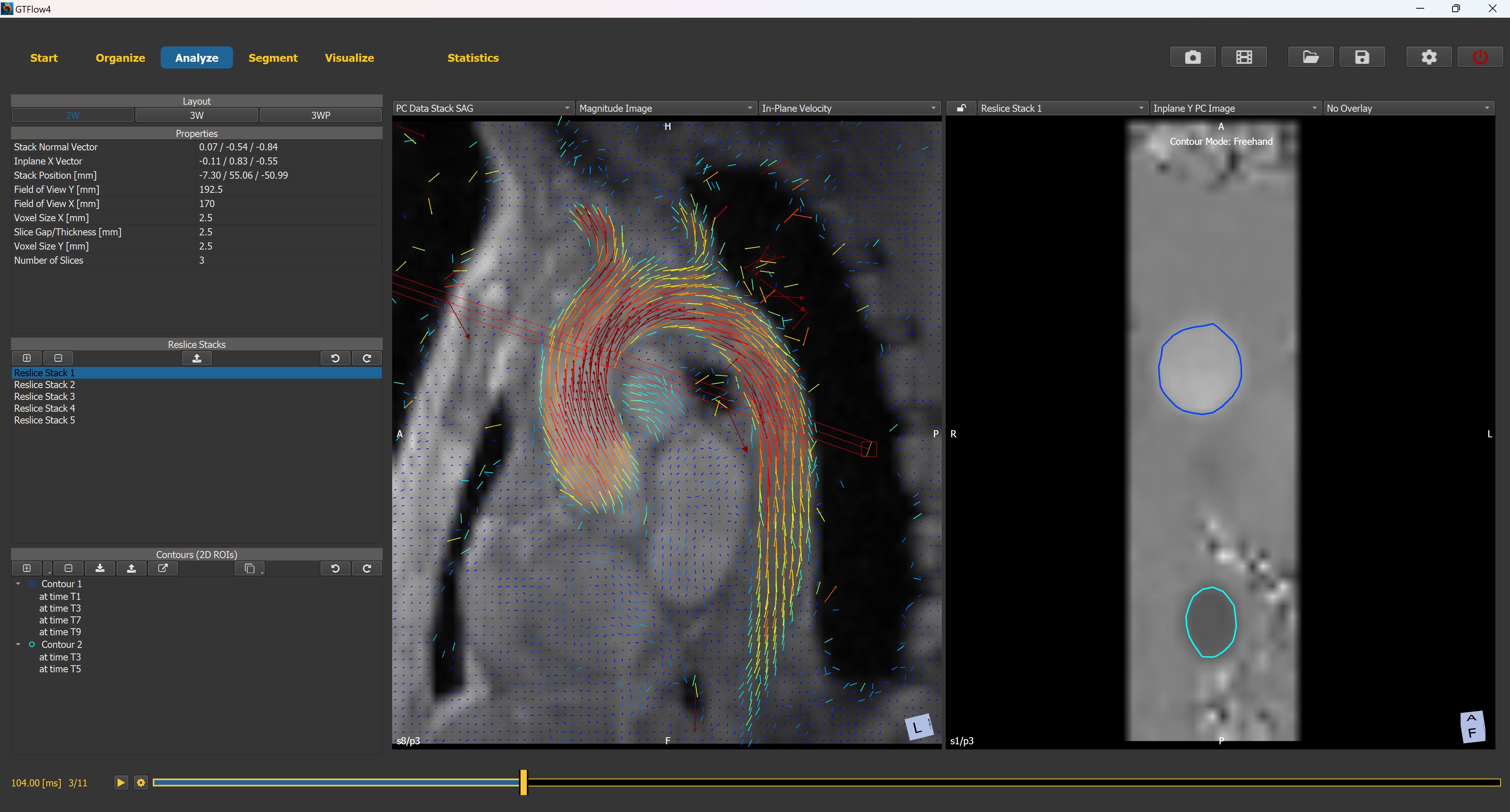
Task: Click the cyan contour in the reslice view
Action: click(x=1211, y=622)
